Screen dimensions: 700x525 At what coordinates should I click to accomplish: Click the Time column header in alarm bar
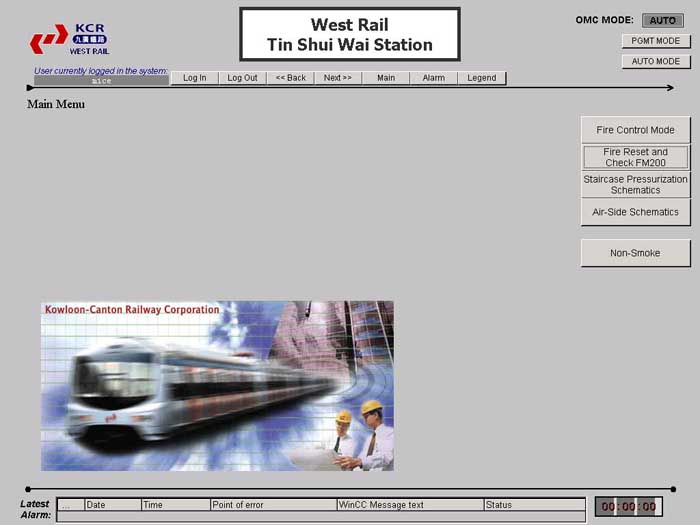[x=176, y=505]
